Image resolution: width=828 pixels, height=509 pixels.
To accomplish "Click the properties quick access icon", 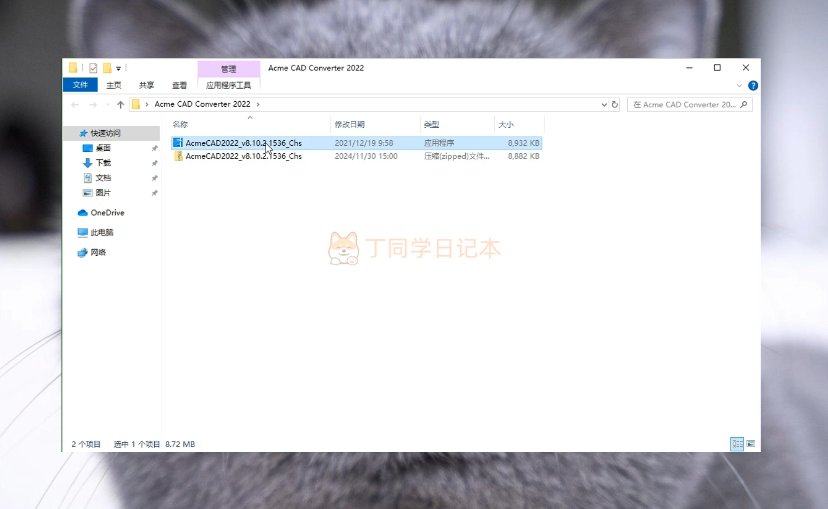I will [93, 68].
